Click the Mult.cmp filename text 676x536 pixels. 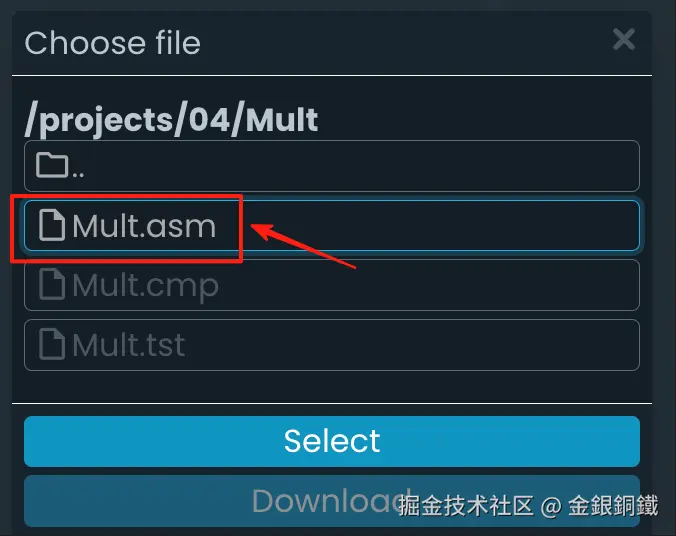pyautogui.click(x=146, y=287)
